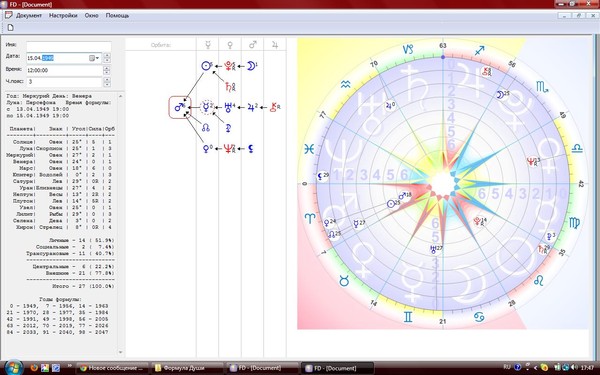Click the Venus orbit column header symbol

(230, 45)
